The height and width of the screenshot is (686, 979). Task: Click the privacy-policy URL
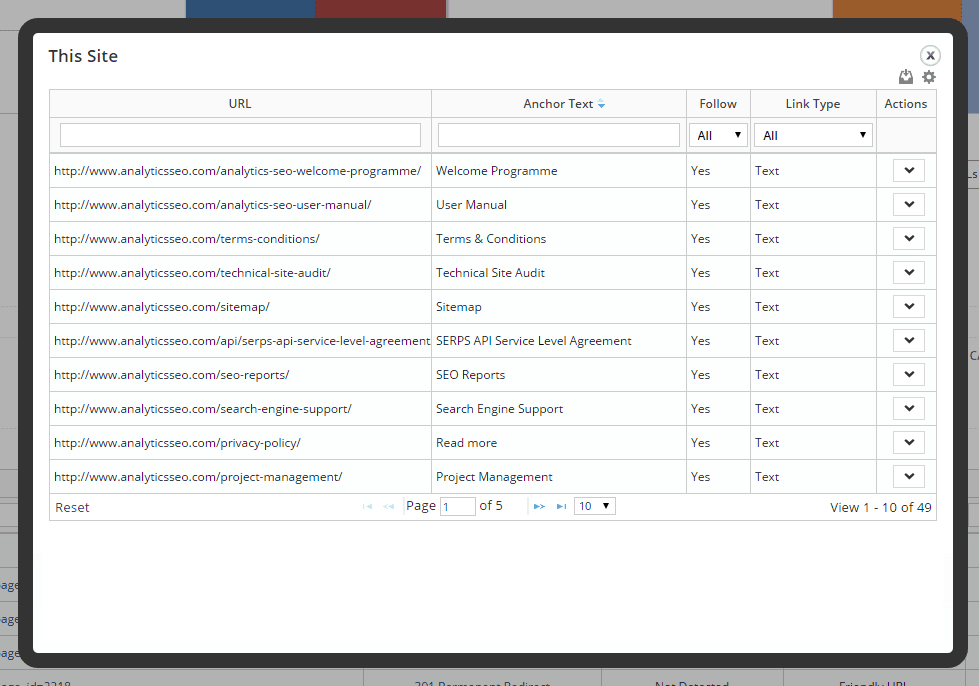point(177,443)
